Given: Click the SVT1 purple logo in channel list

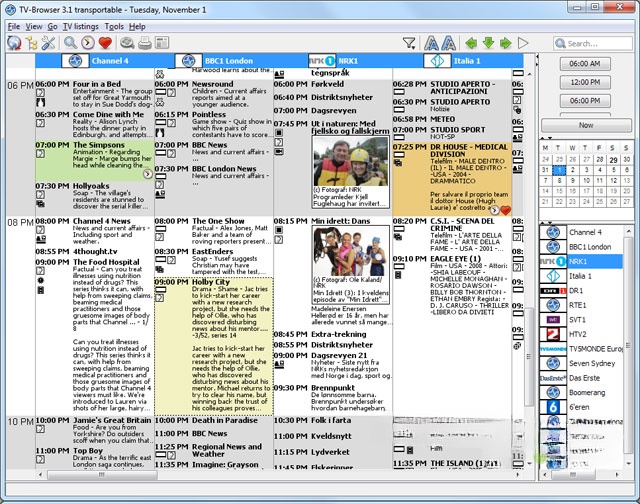Looking at the screenshot, I should click(x=553, y=320).
